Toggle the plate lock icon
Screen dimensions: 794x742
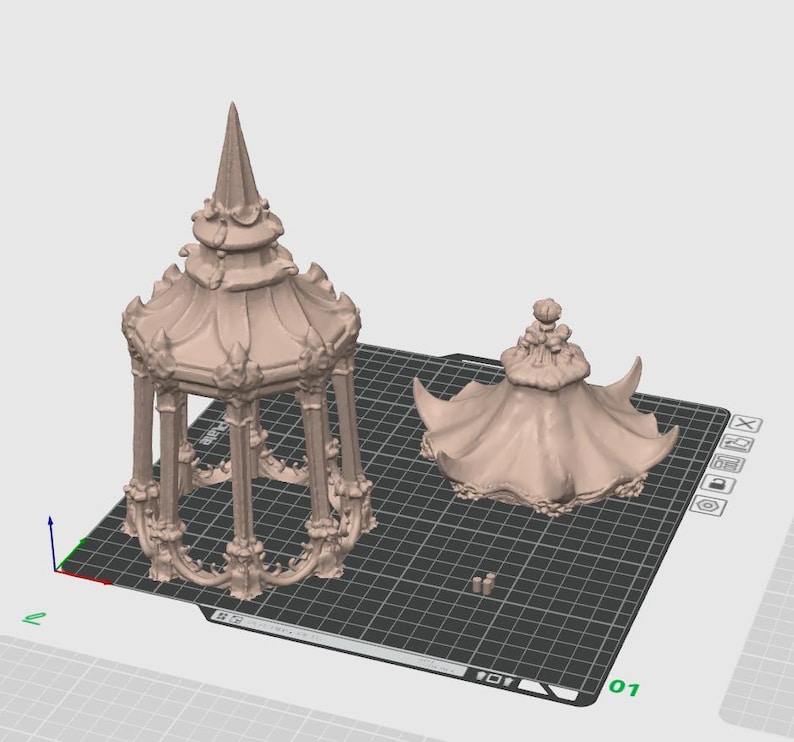click(x=719, y=484)
